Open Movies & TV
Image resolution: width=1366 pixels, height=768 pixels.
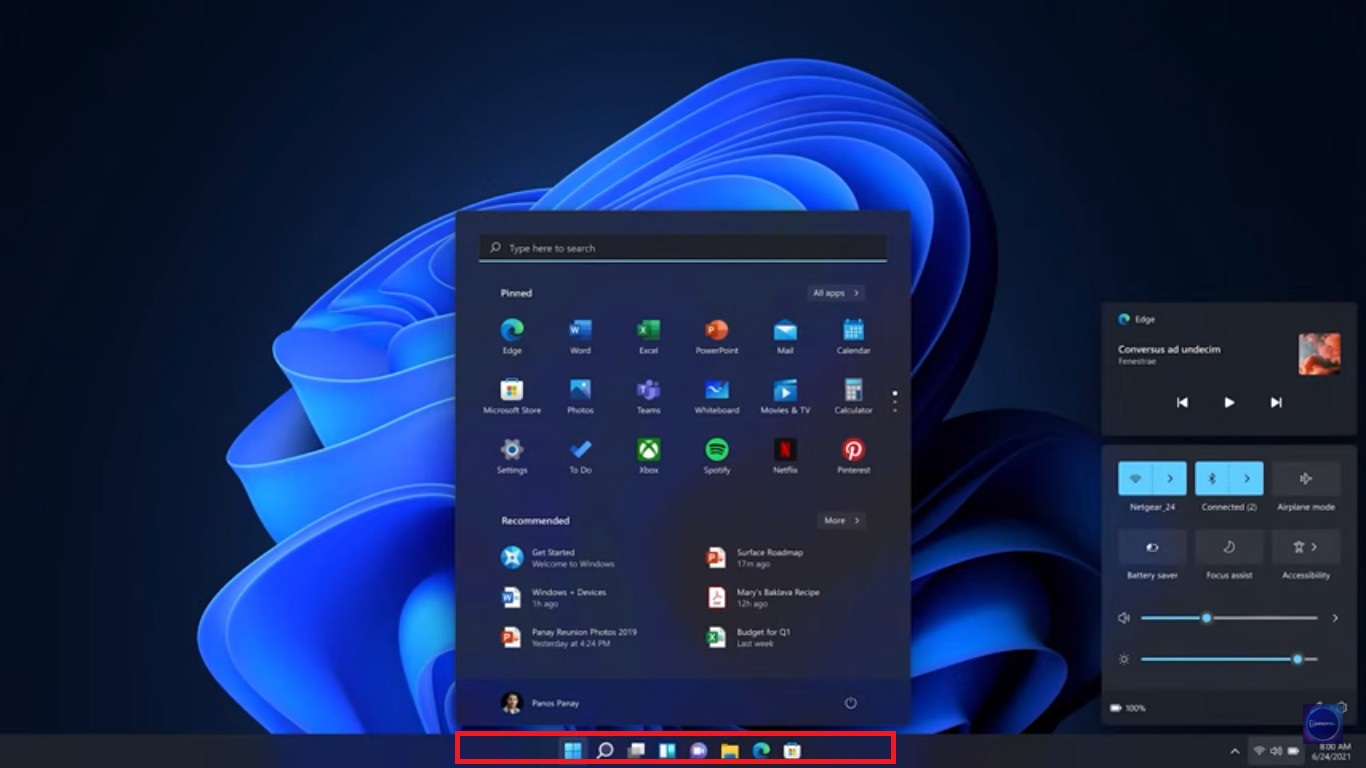(785, 396)
